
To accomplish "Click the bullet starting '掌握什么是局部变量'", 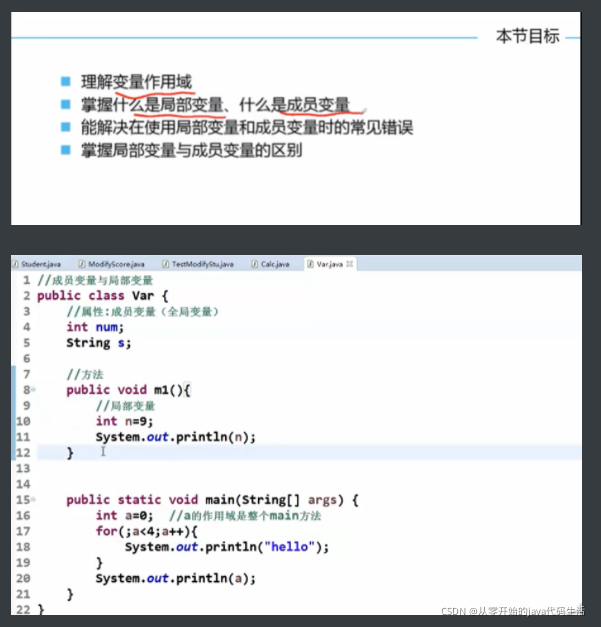I will [216, 105].
